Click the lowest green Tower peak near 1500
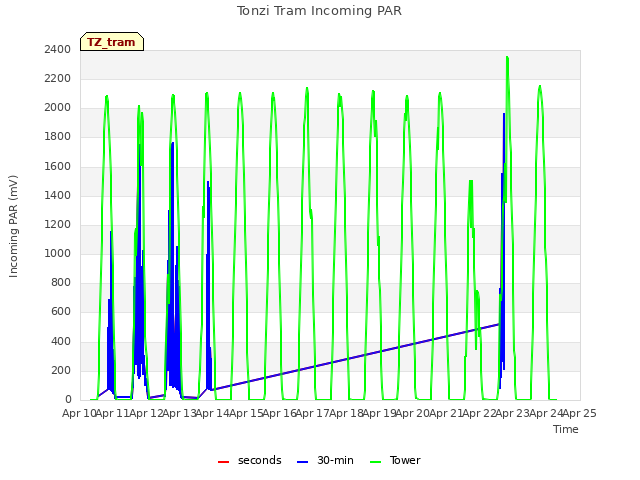The image size is (640, 480). click(471, 182)
